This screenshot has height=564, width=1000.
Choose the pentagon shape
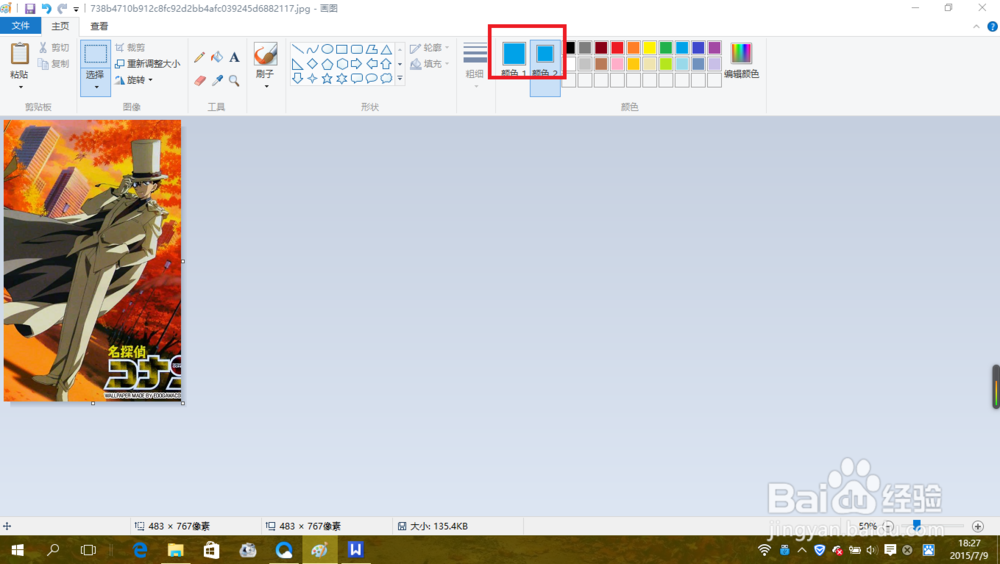[x=327, y=64]
